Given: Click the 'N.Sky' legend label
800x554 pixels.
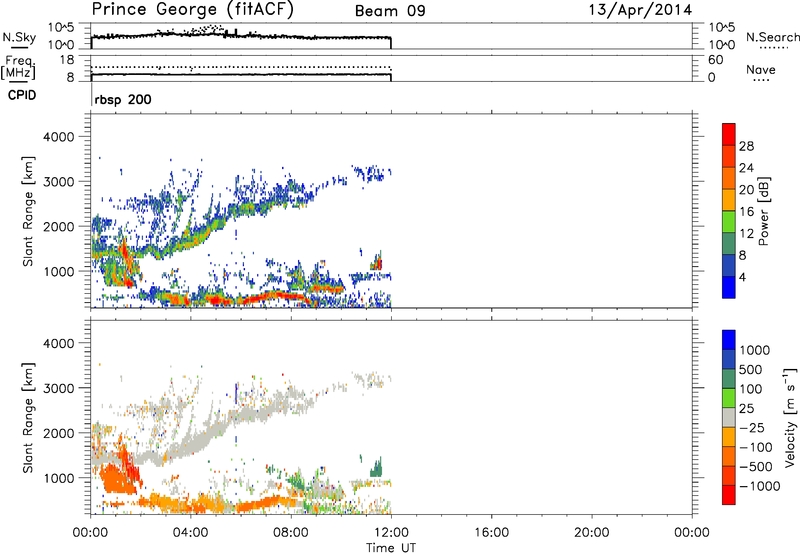Looking at the screenshot, I should (19, 37).
